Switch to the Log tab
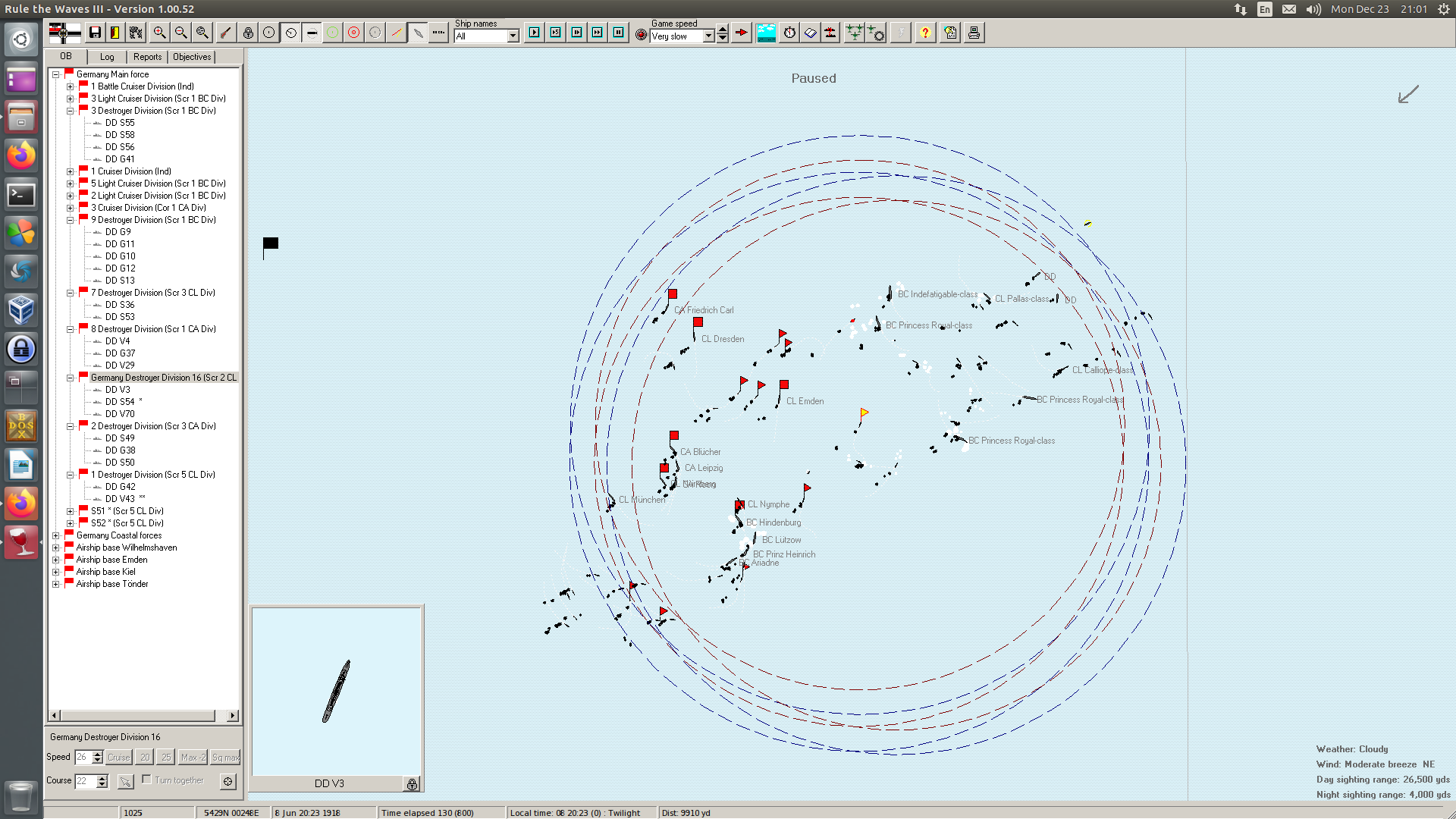 click(x=107, y=57)
